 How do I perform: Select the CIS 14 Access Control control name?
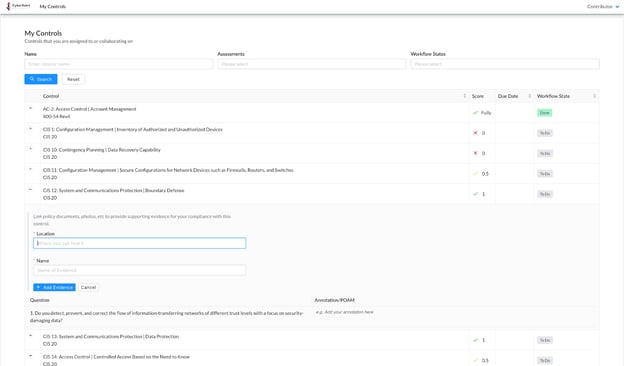tap(116, 356)
